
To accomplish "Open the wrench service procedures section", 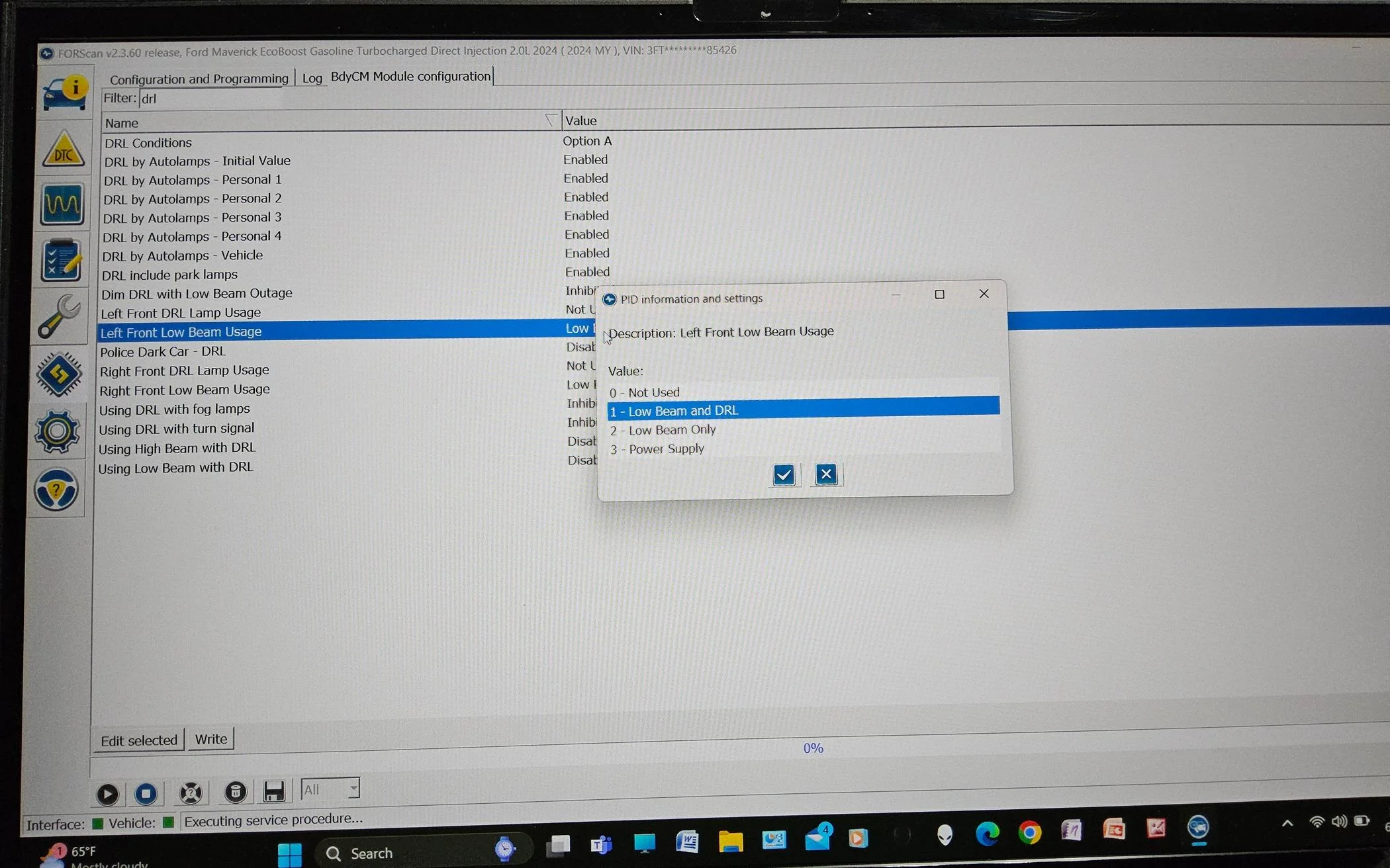I will 59,316.
